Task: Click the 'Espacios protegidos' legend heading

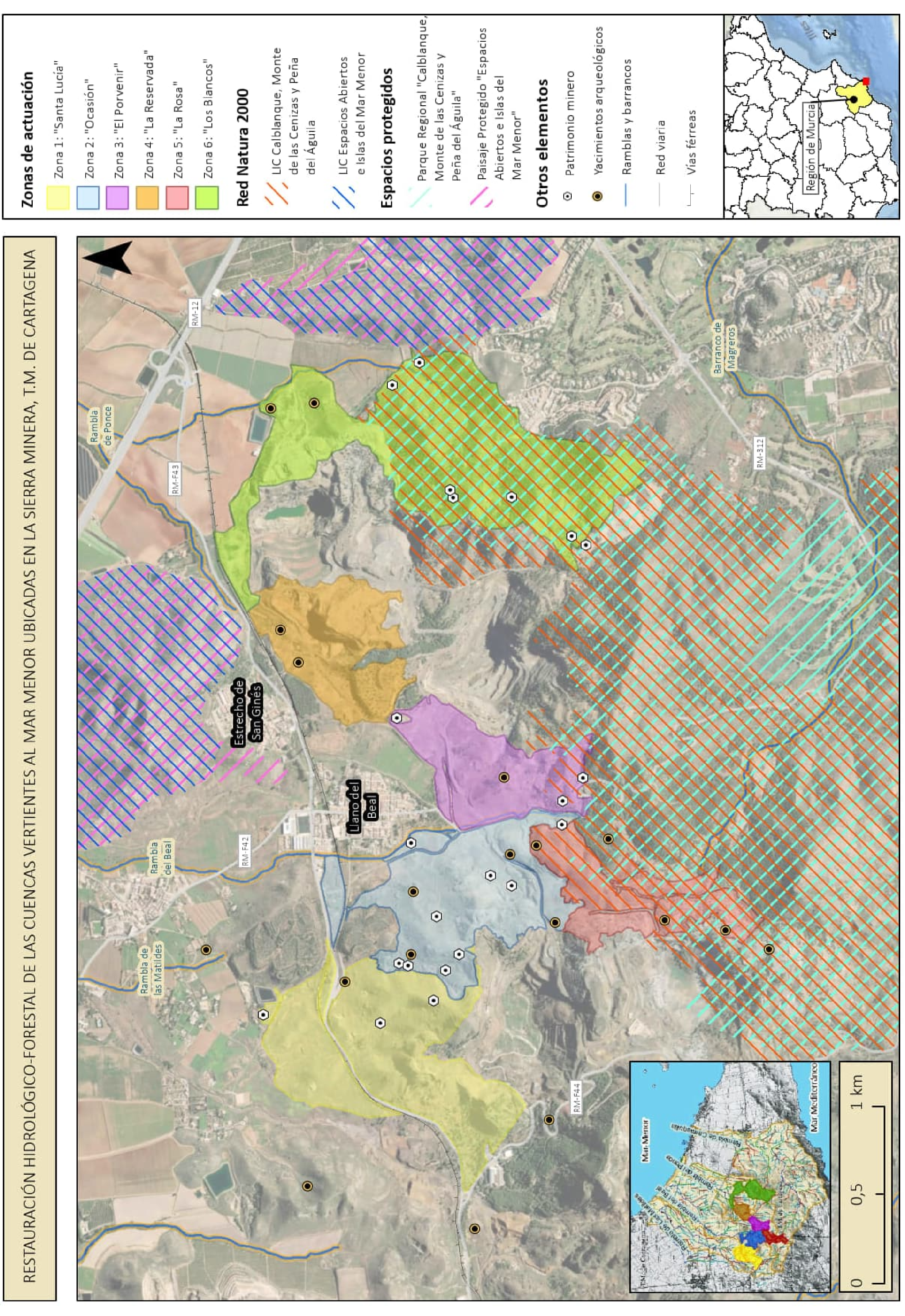Action: coord(387,138)
